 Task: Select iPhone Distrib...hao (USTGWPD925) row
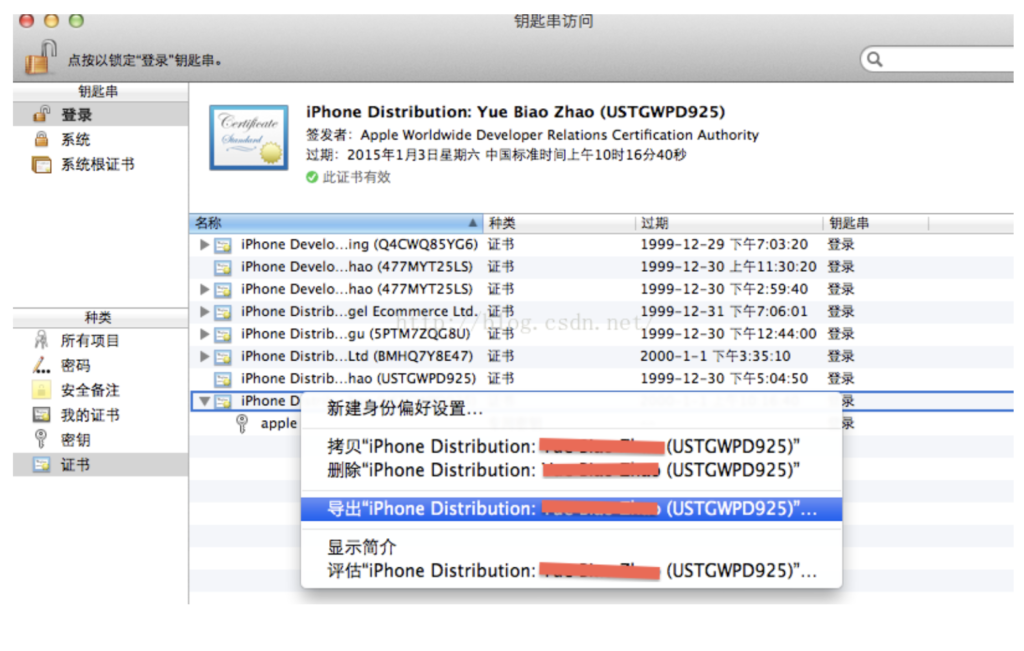click(601, 378)
